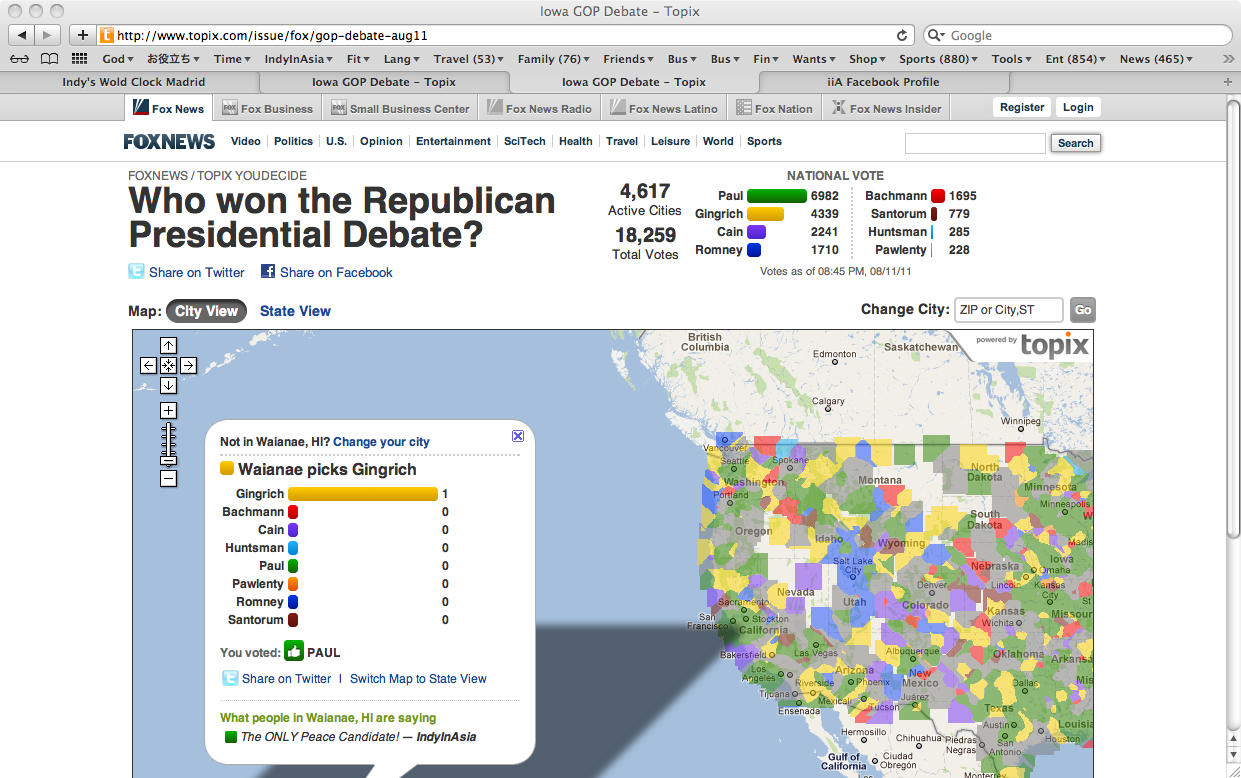Switch to State View map
Screen dimensions: 1241x778
coord(295,311)
